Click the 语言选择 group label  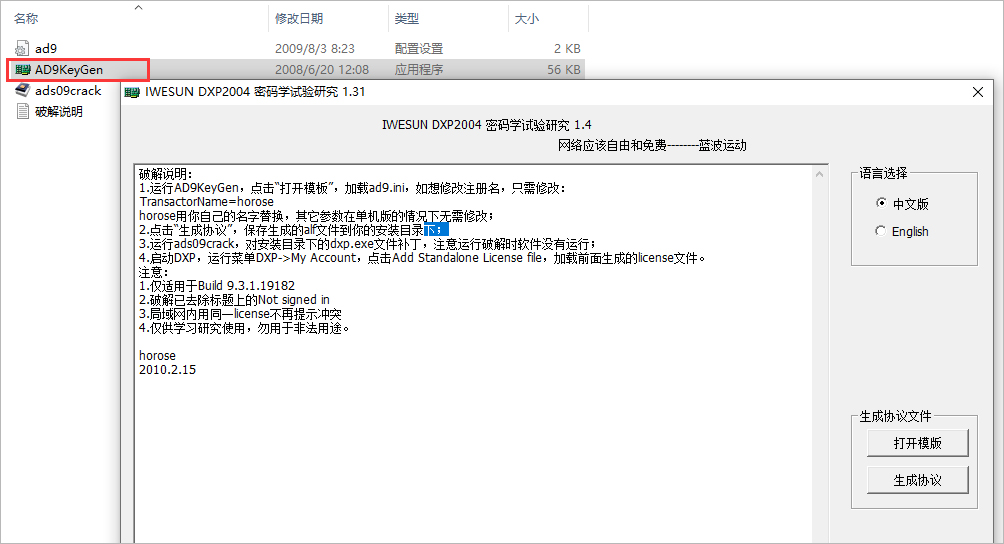coord(883,173)
